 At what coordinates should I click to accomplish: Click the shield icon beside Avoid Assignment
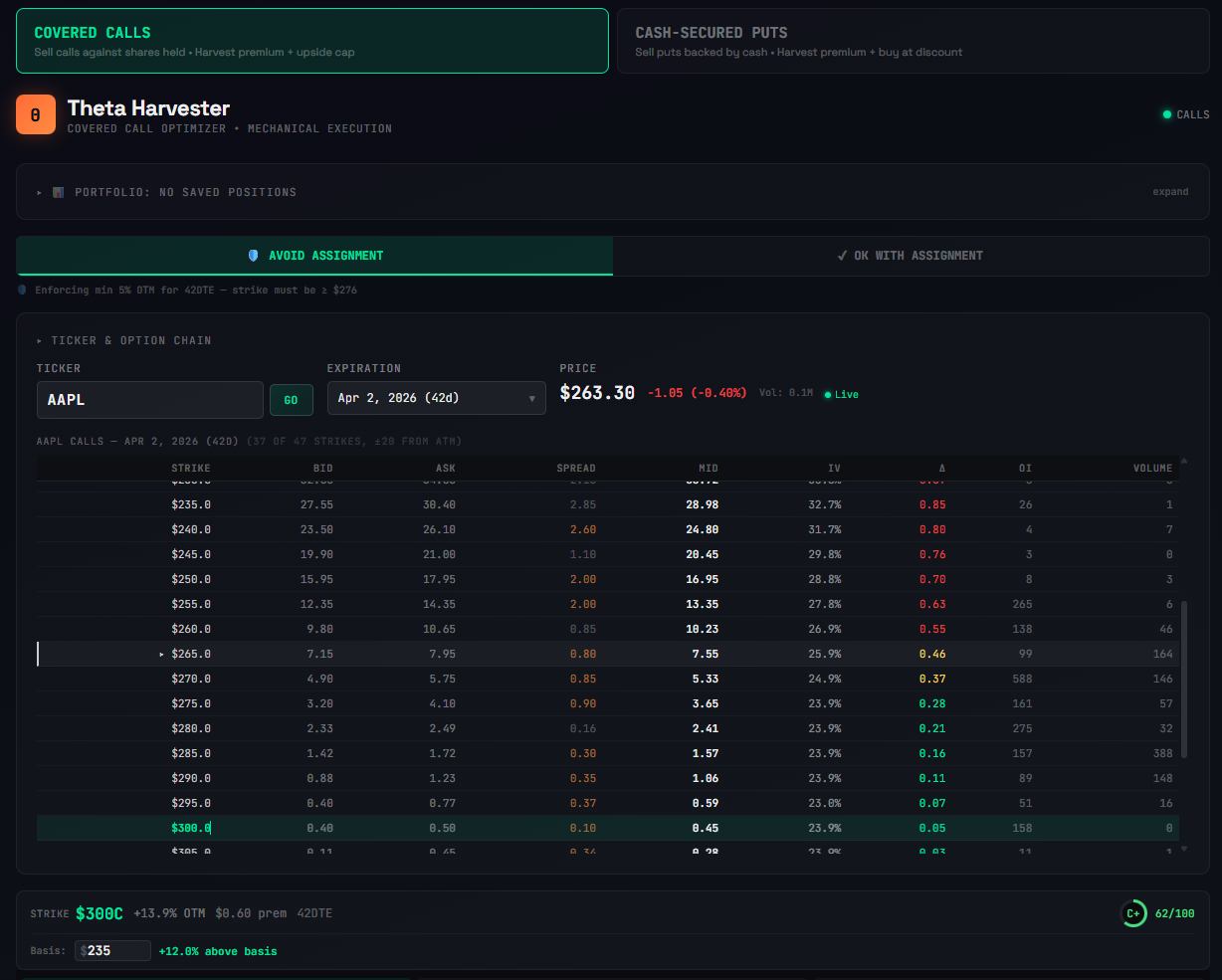pyautogui.click(x=253, y=256)
